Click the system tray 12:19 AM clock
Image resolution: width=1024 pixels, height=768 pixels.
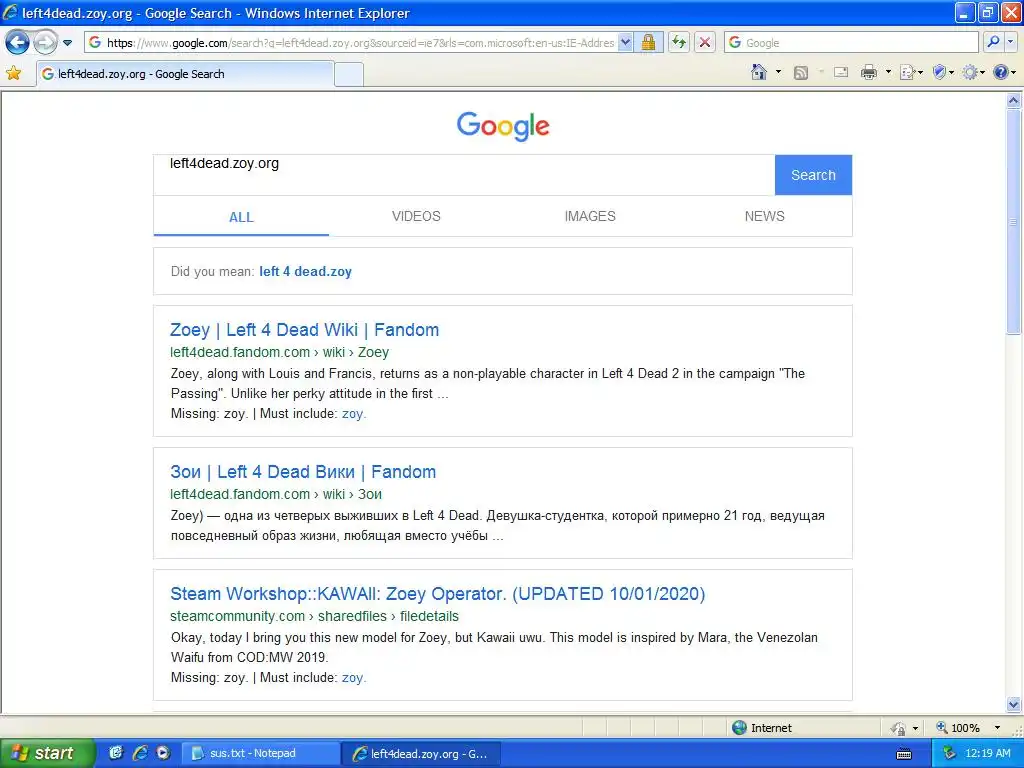click(x=987, y=754)
